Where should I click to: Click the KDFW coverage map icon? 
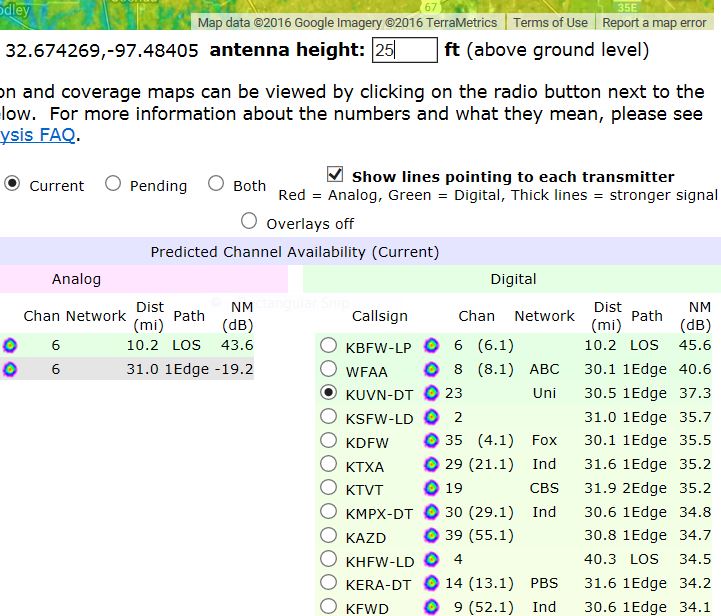432,441
